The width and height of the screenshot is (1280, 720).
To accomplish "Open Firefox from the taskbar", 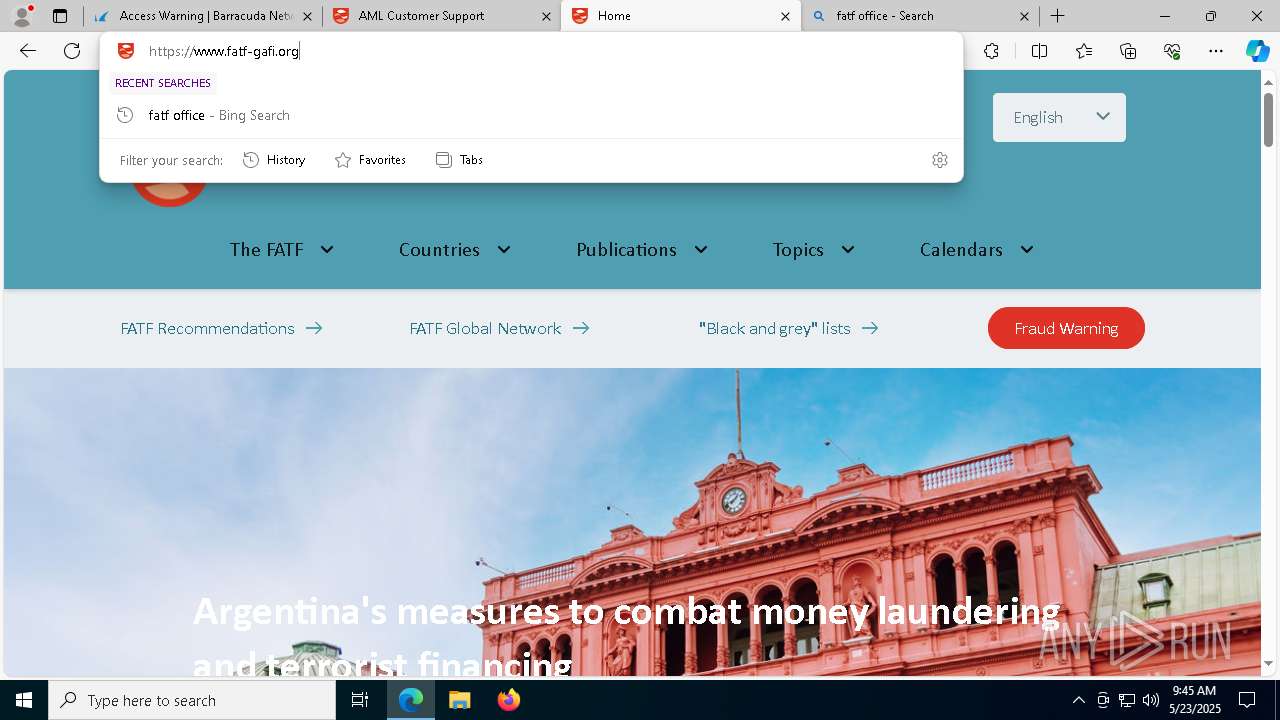I will [x=509, y=700].
